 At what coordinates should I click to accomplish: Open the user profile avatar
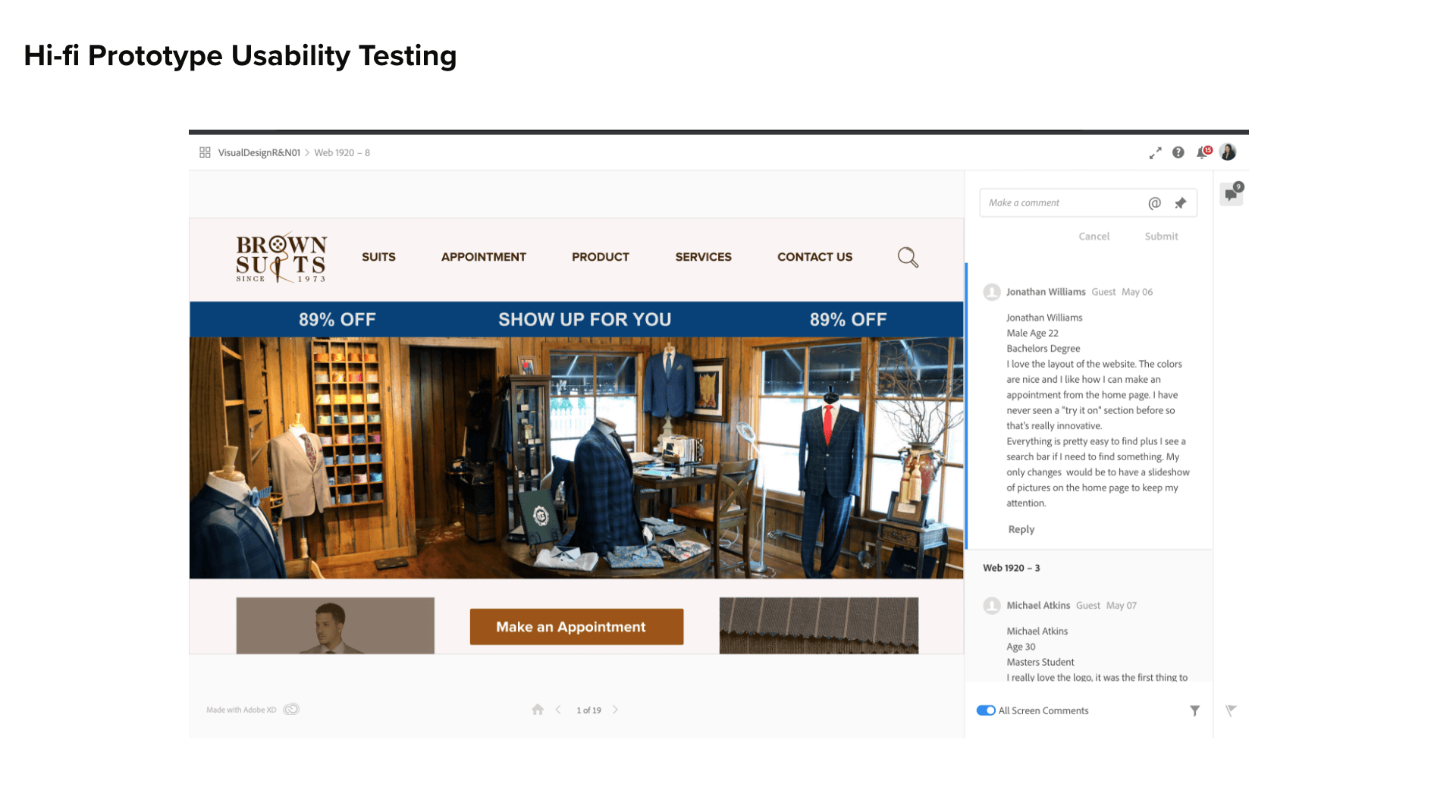[x=1228, y=152]
